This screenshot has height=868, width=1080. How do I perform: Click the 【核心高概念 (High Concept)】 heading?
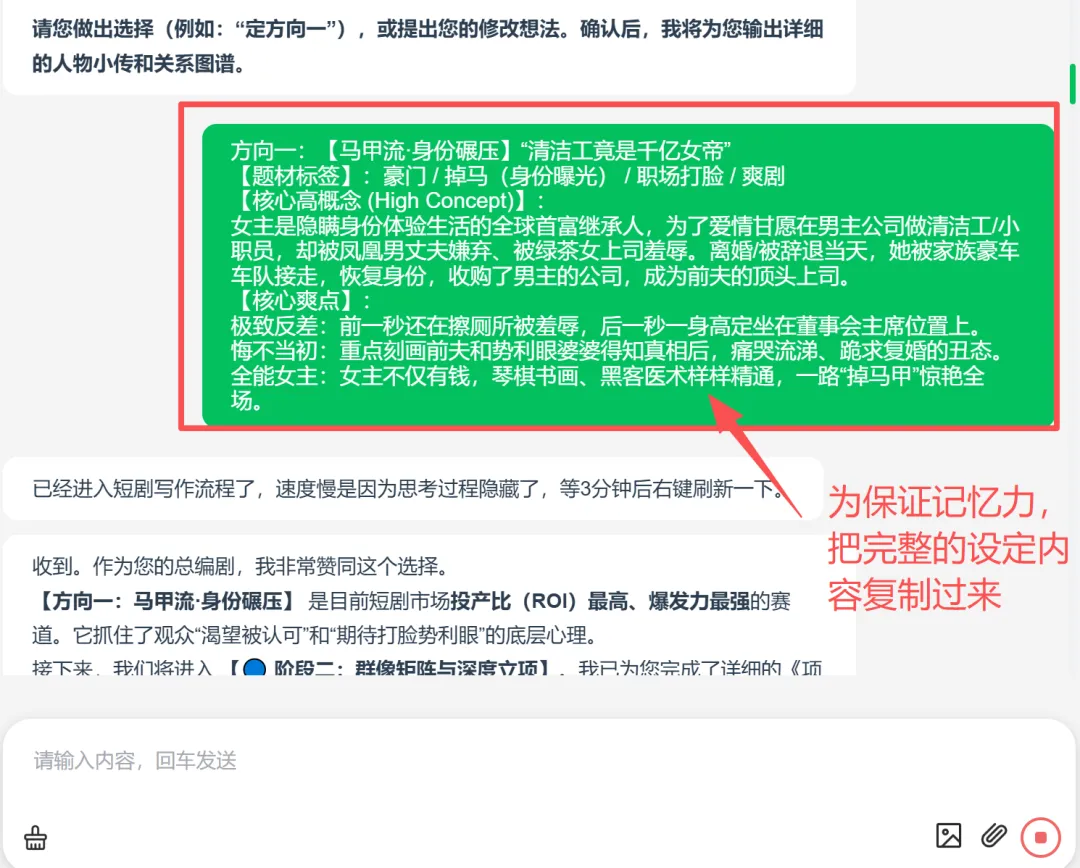click(388, 200)
